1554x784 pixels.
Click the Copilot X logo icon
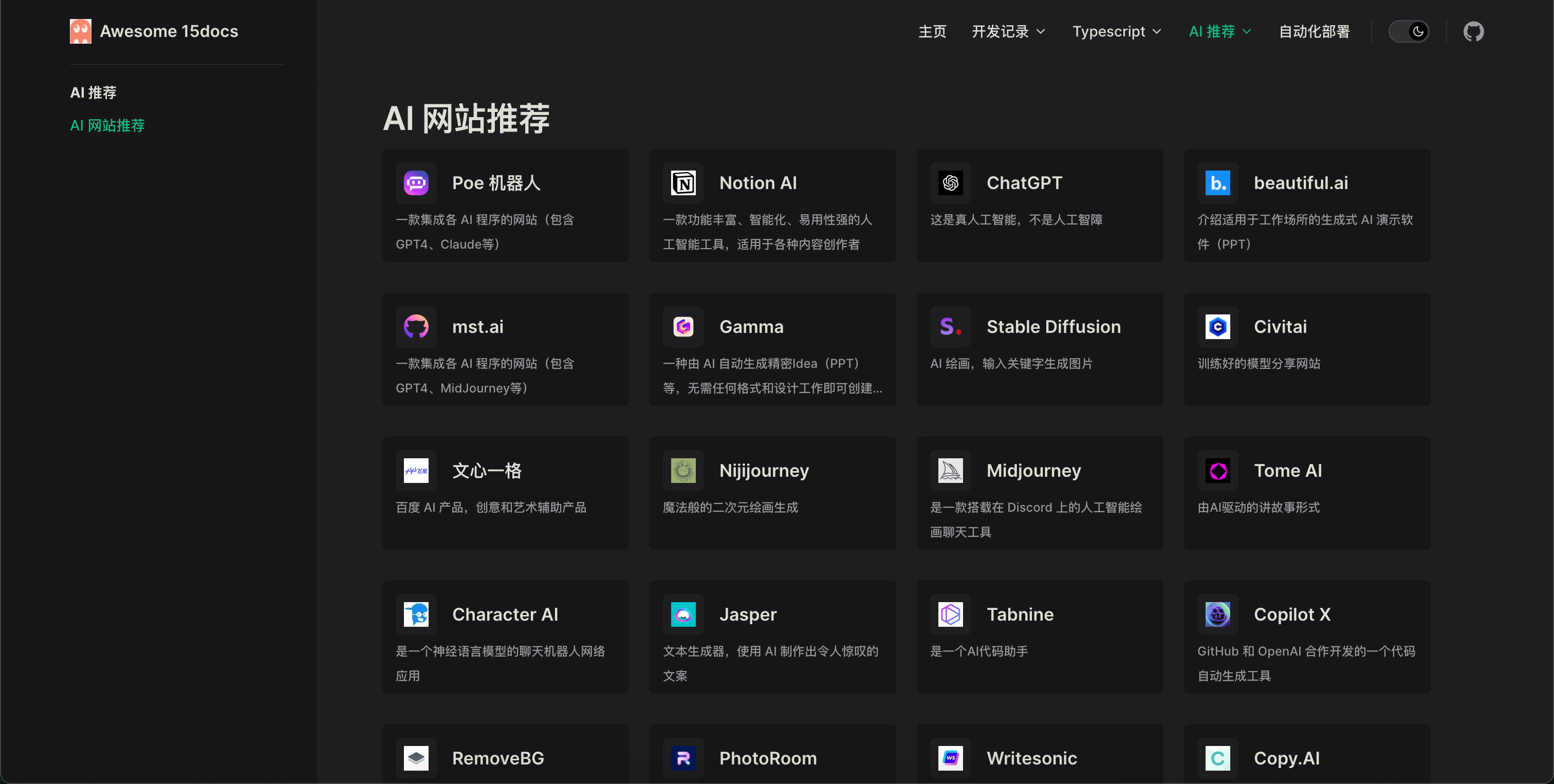tap(1217, 614)
